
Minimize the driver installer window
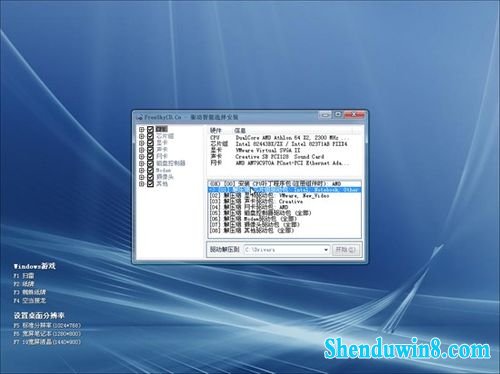pos(325,115)
